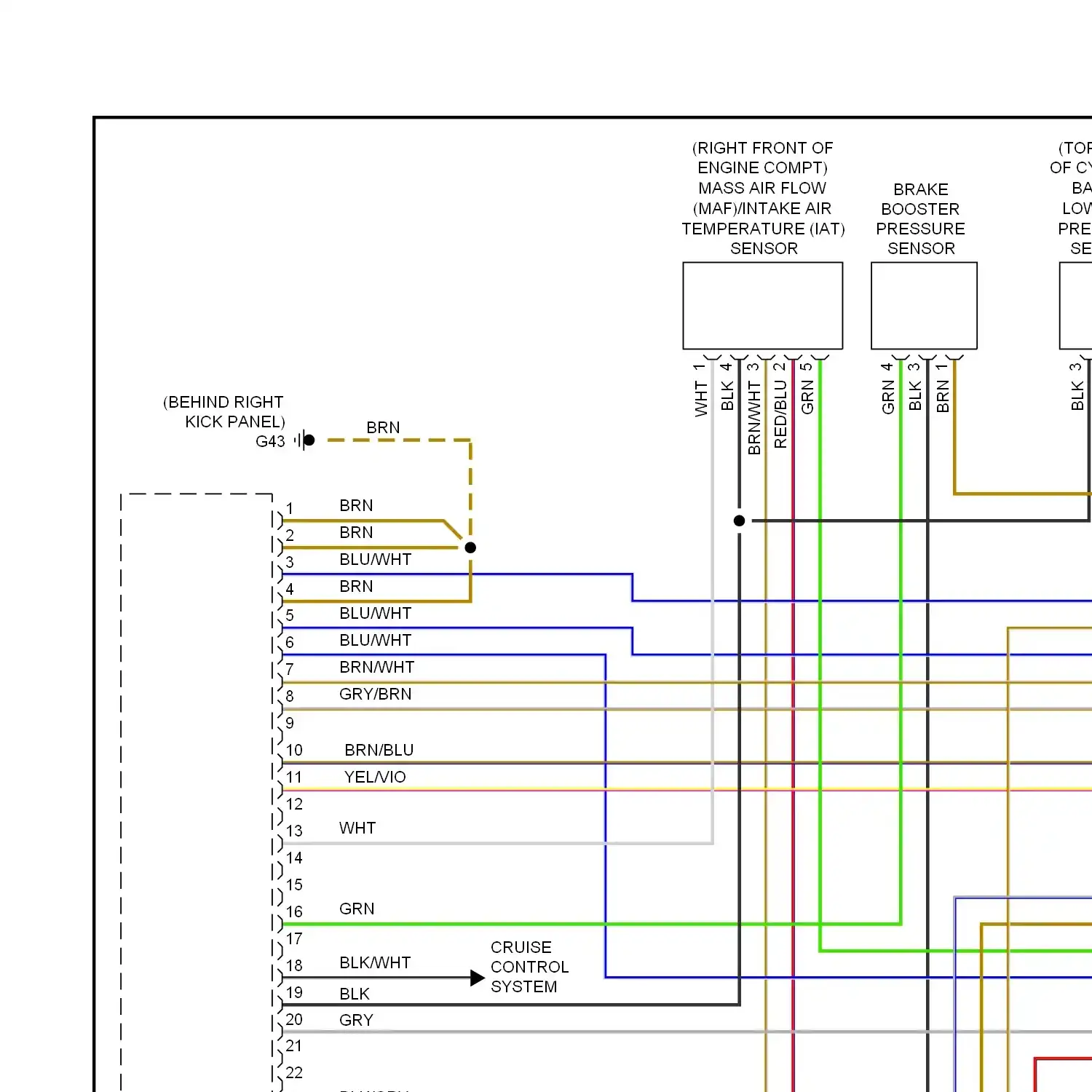Click BLK 3 label under brake booster sensor
The width and height of the screenshot is (1092, 1092).
(915, 387)
